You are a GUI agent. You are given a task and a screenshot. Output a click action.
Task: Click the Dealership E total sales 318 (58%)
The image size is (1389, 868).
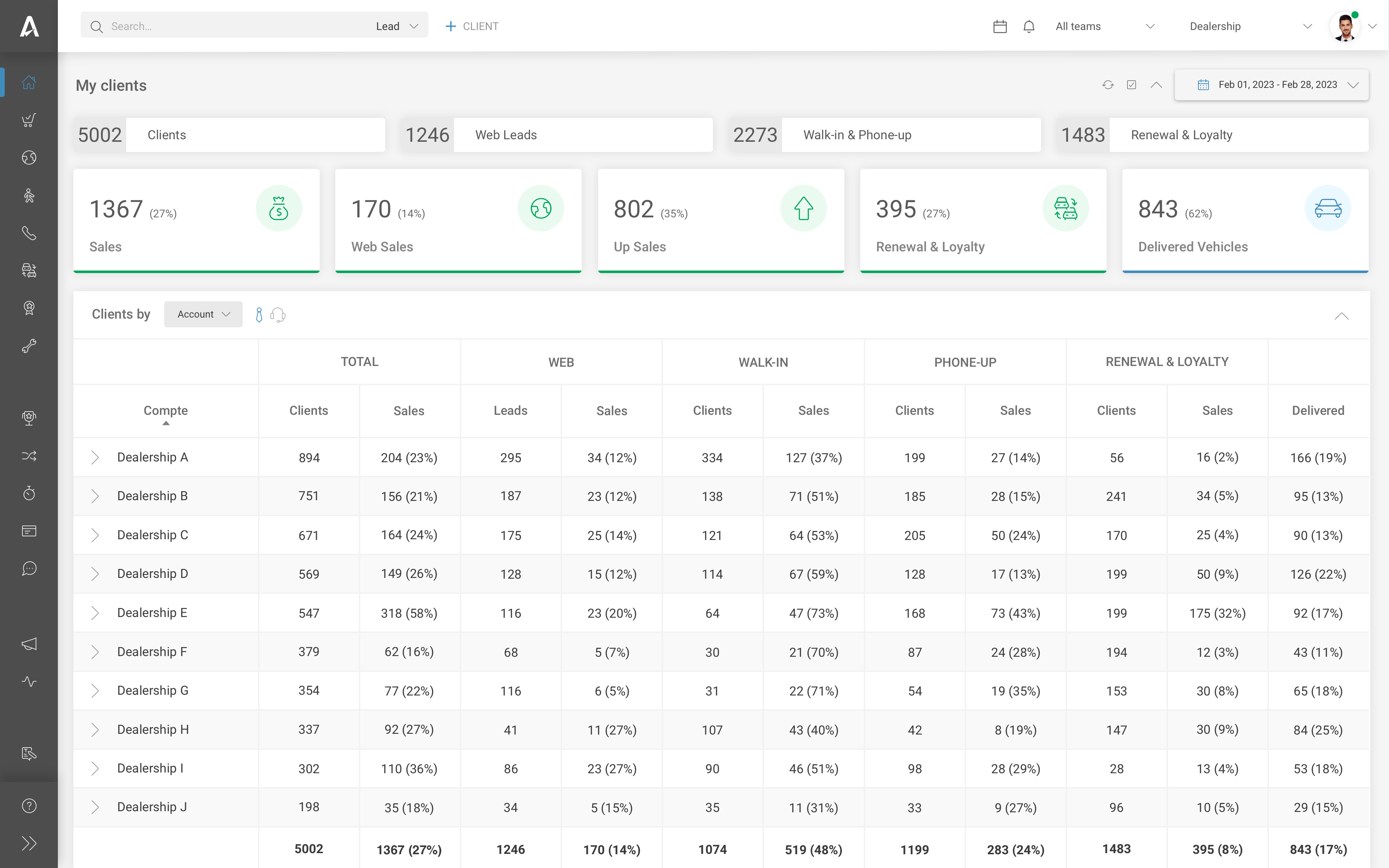coord(409,613)
